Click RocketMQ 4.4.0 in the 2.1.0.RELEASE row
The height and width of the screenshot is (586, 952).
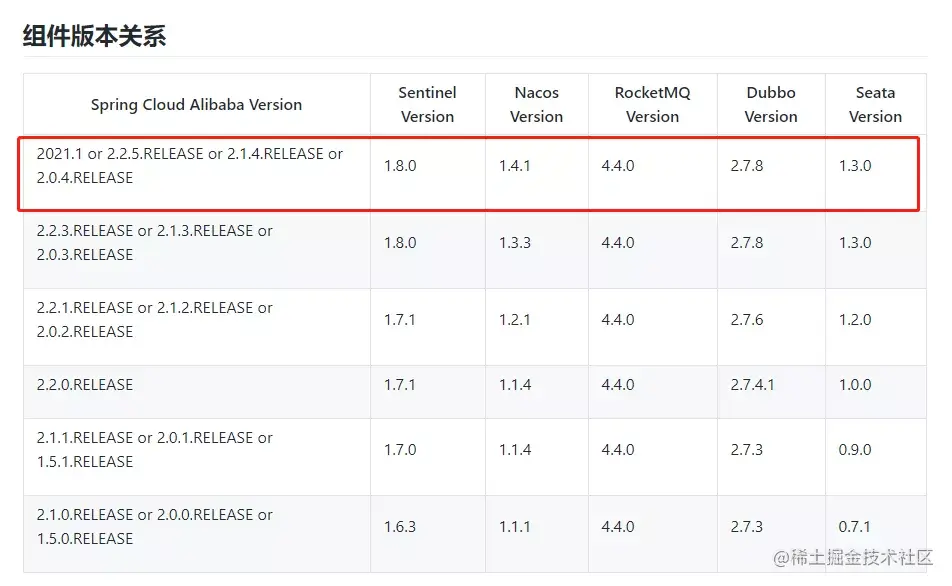(618, 527)
